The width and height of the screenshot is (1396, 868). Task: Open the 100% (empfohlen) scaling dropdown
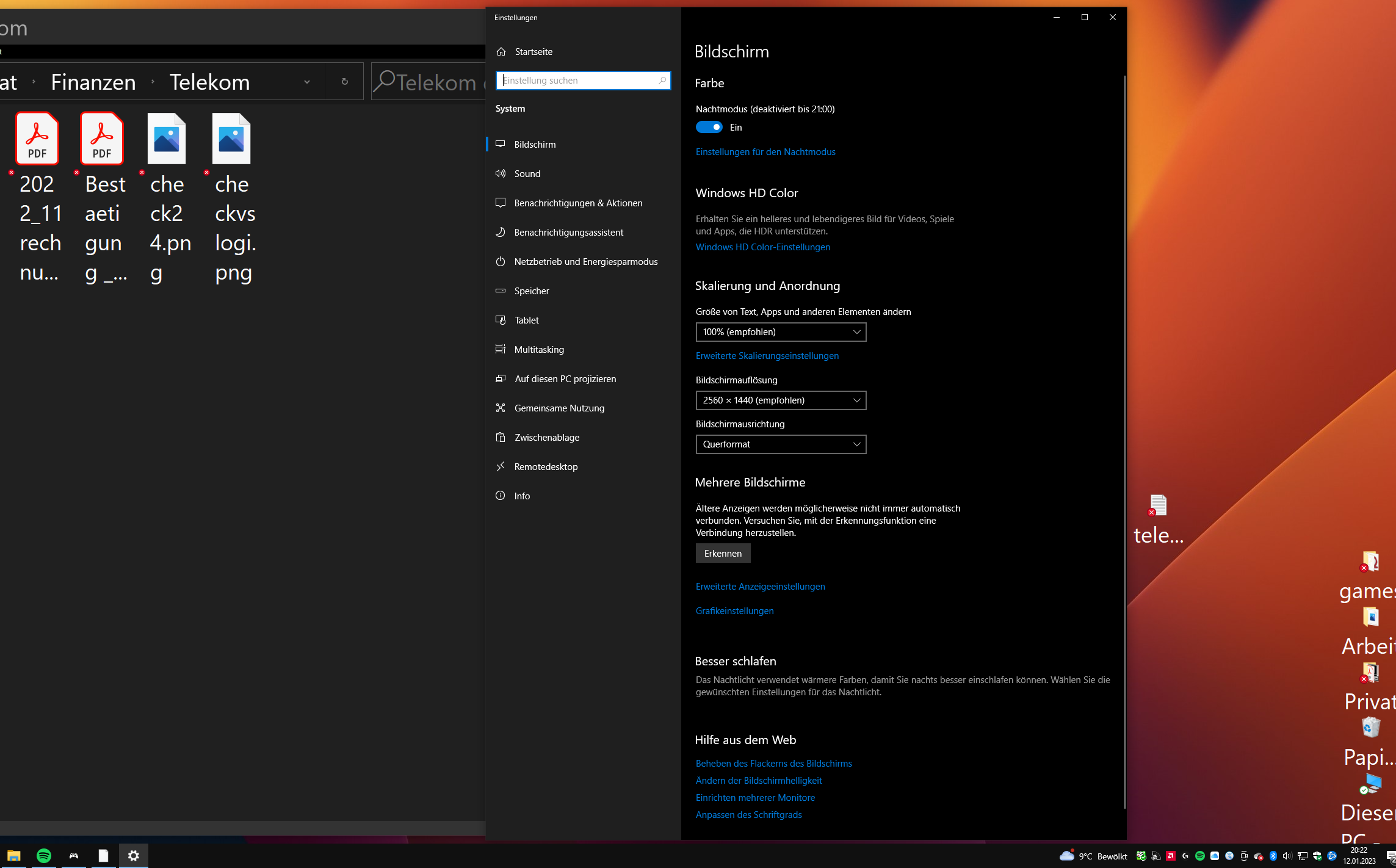pyautogui.click(x=781, y=332)
